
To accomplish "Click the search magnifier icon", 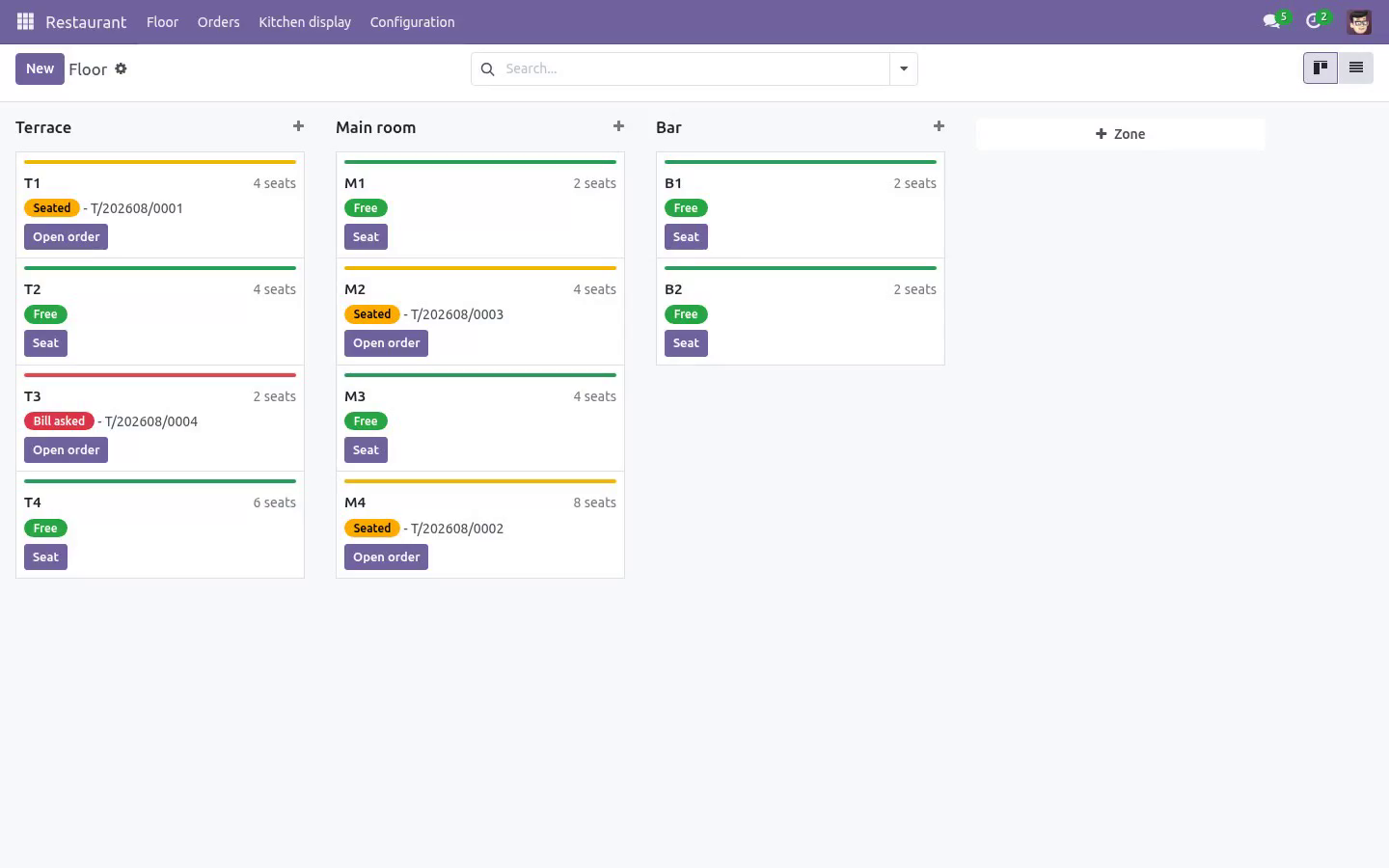I will click(x=487, y=68).
